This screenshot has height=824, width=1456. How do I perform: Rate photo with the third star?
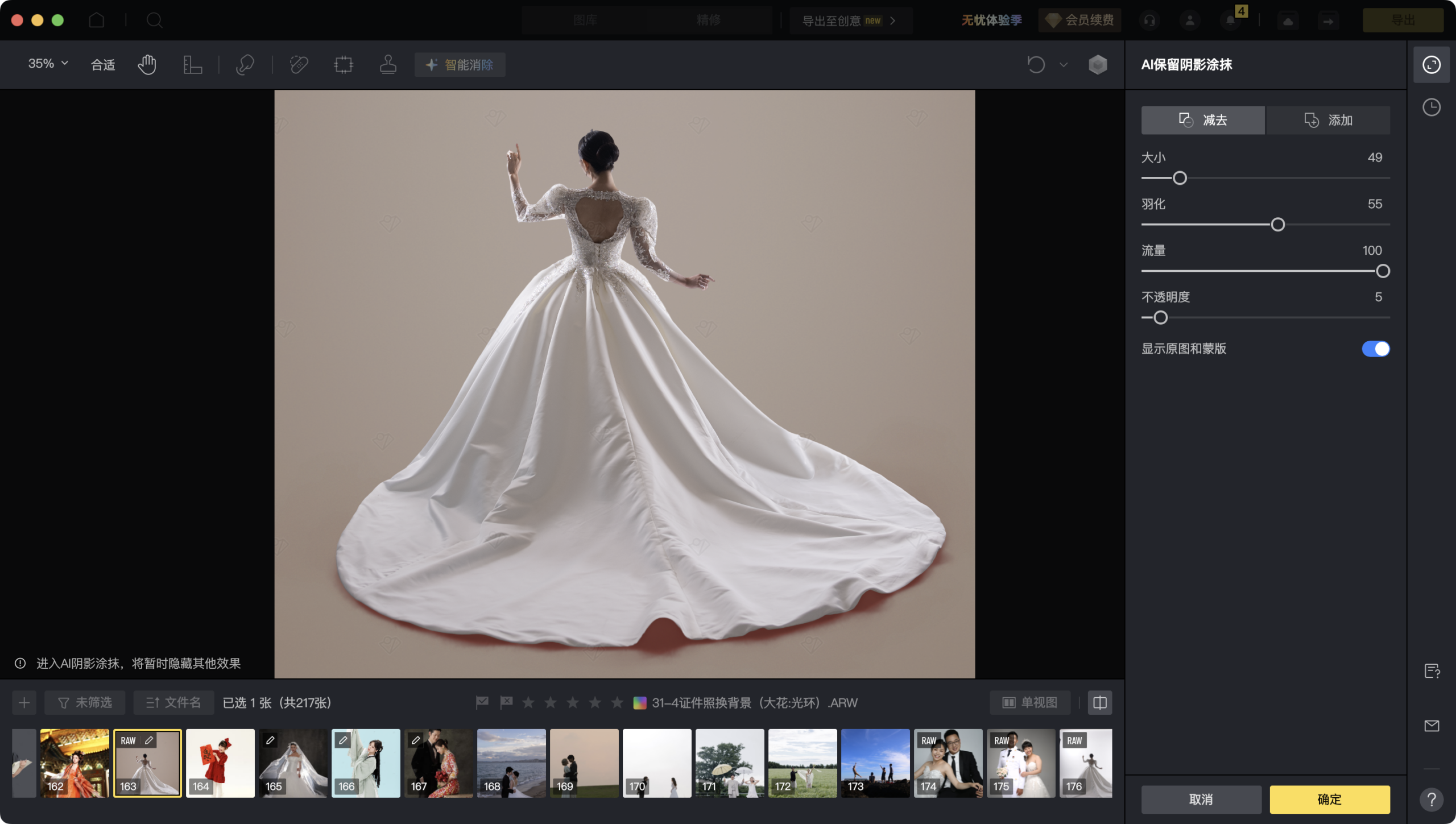coord(573,702)
